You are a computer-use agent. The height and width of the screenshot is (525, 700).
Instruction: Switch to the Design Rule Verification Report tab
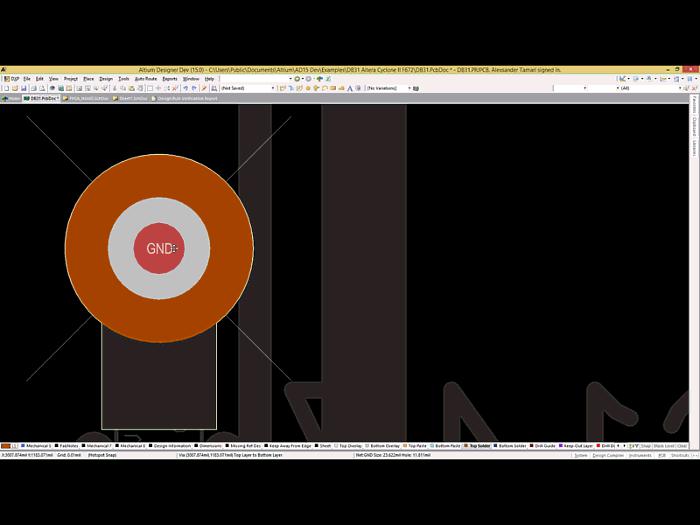(184, 98)
